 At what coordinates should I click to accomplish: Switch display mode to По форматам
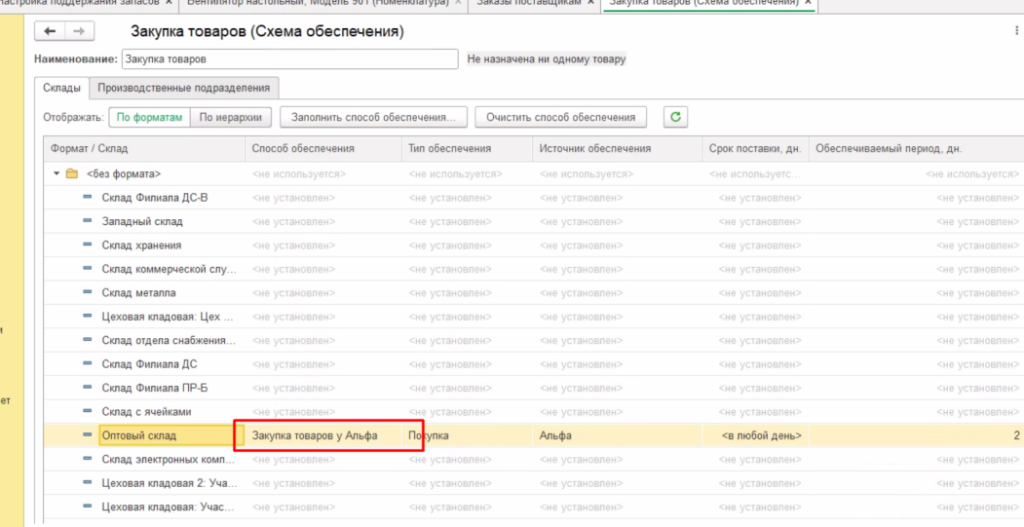point(149,117)
